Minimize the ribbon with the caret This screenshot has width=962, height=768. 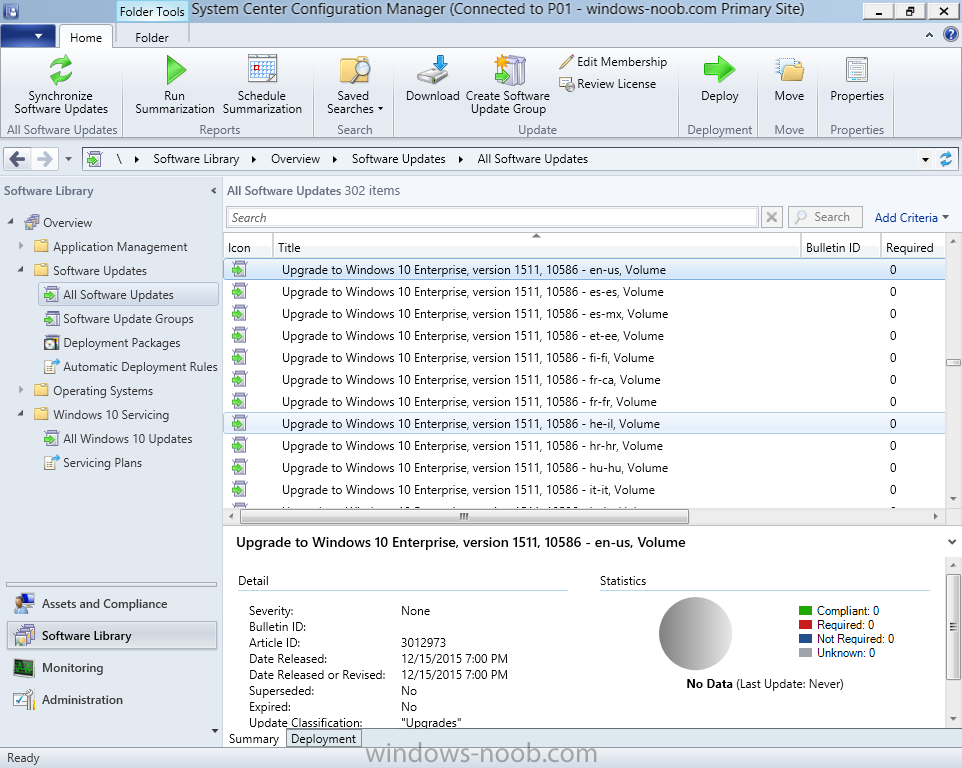[929, 36]
